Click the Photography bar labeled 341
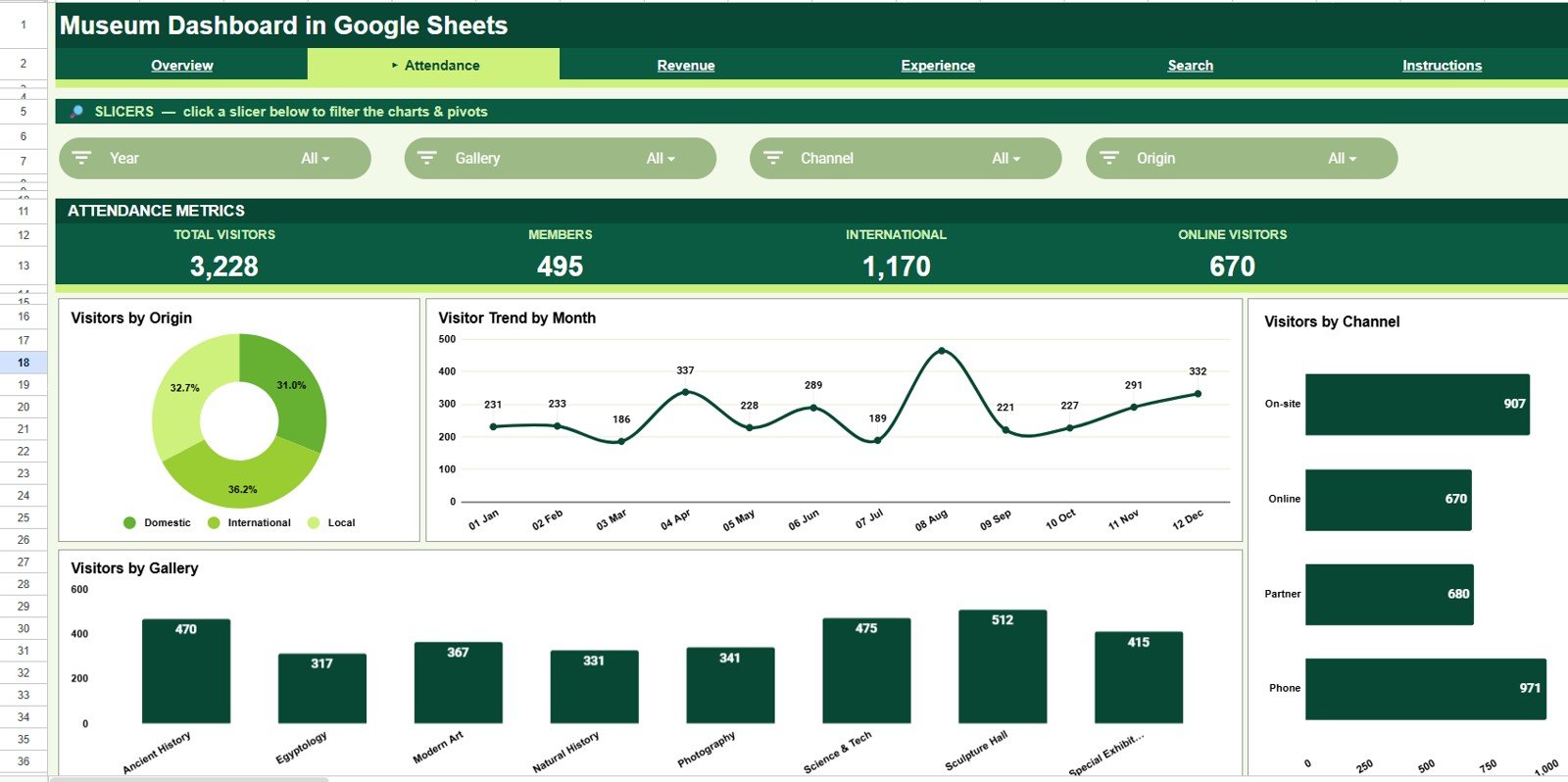1568x782 pixels. [x=730, y=685]
